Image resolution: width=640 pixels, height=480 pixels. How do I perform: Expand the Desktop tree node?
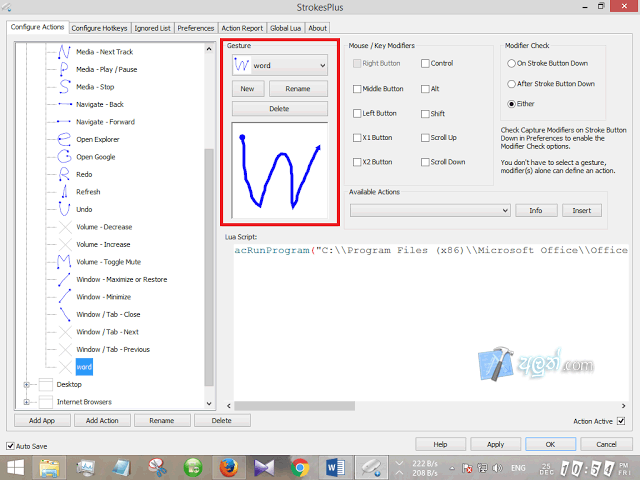[27, 384]
